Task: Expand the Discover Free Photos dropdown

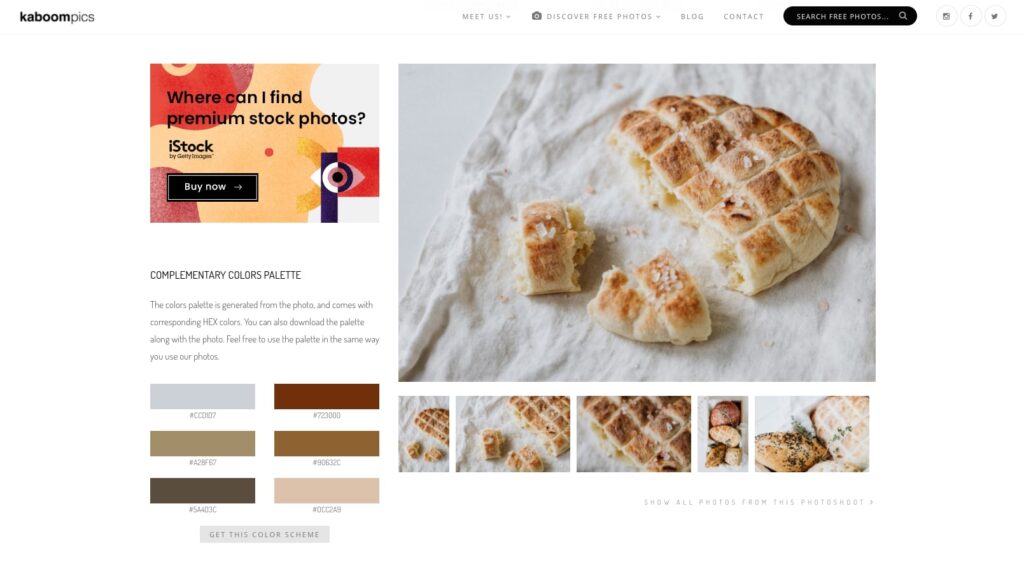Action: click(x=603, y=16)
